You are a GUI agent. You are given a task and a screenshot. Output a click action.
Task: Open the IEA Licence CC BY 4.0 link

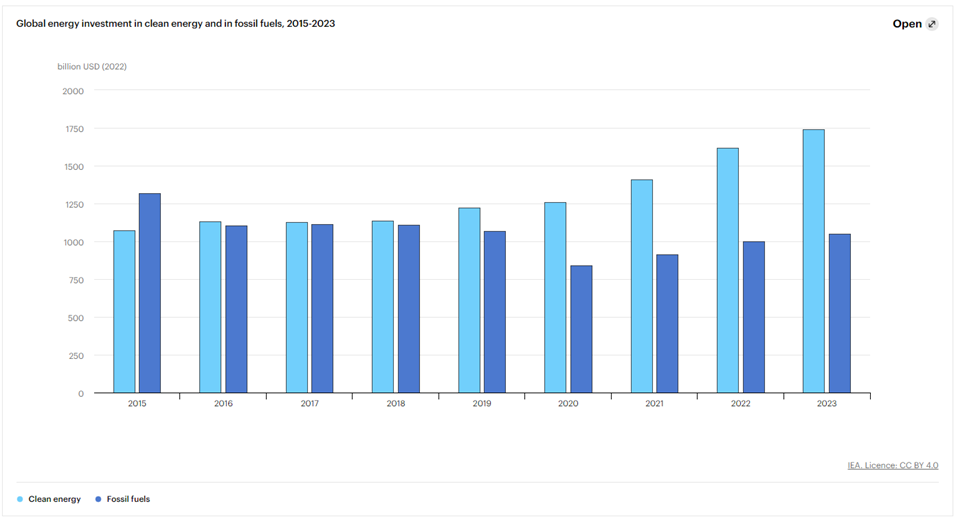[x=893, y=465]
